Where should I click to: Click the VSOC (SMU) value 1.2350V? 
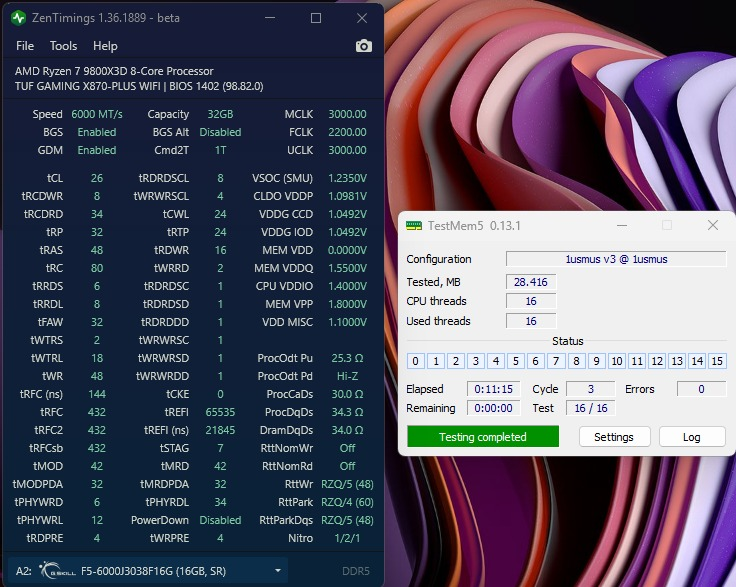(347, 178)
